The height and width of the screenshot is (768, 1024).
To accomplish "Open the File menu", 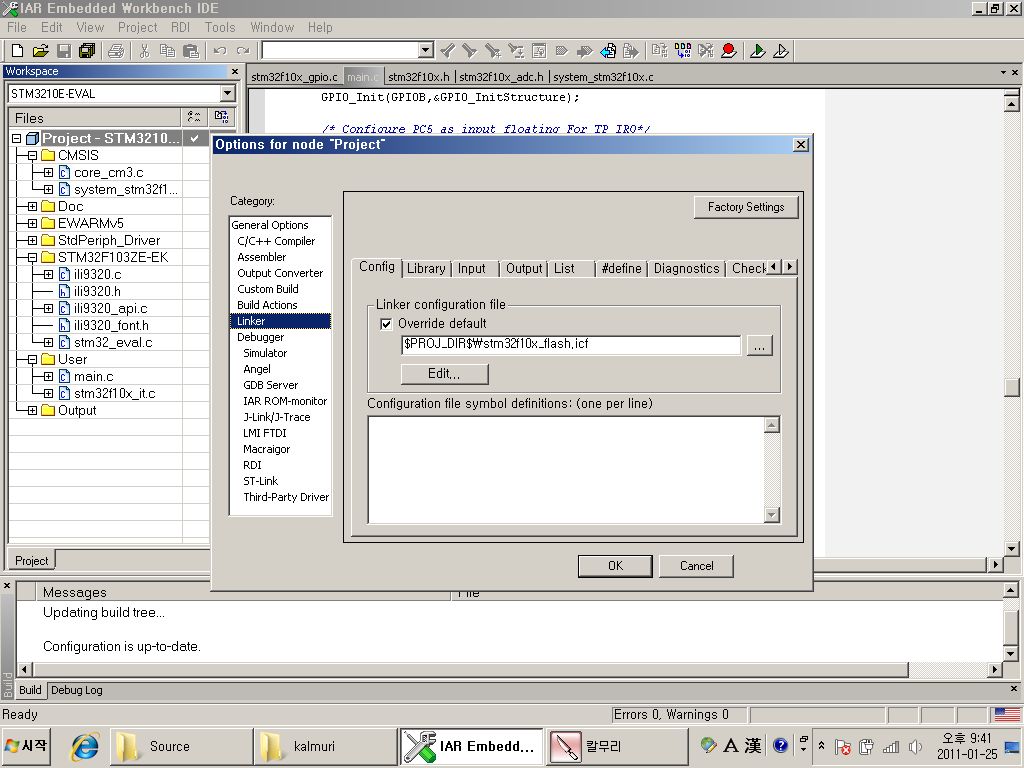I will [17, 27].
